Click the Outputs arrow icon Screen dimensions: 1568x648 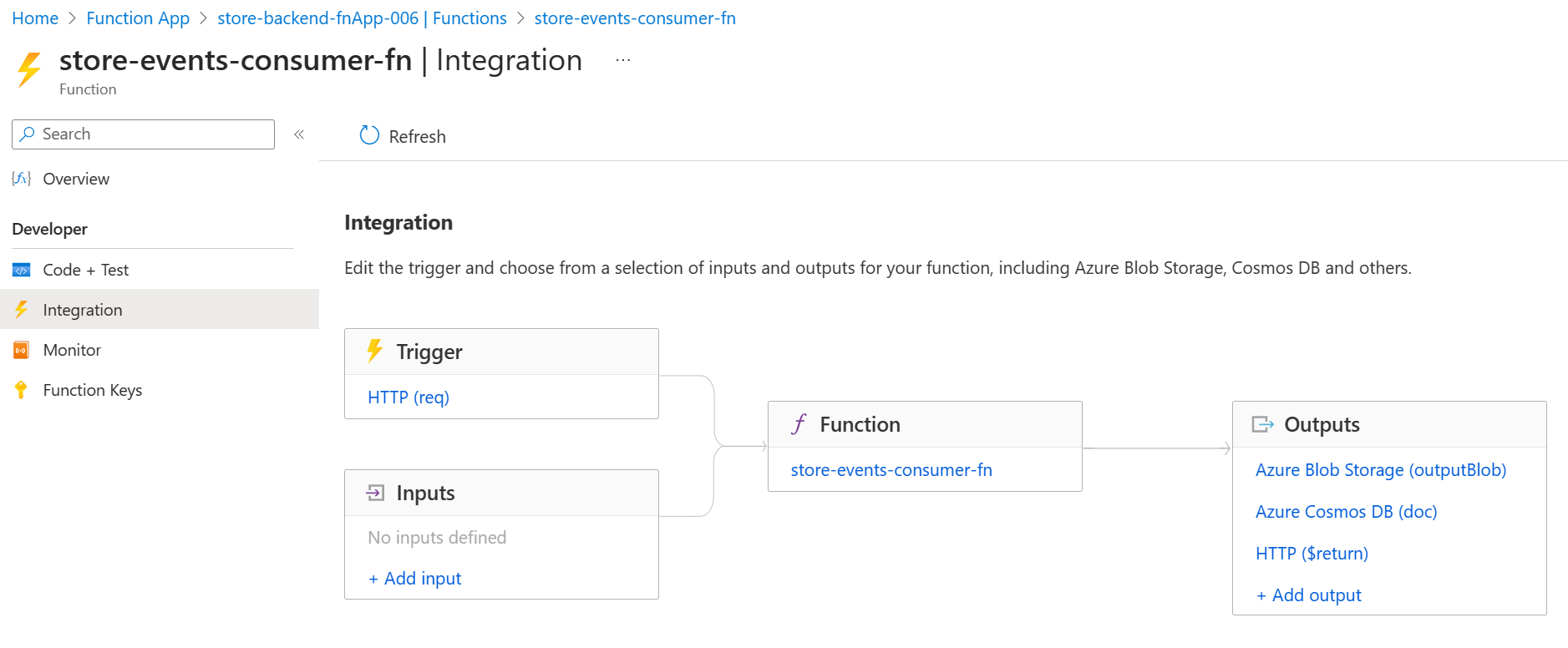[x=1262, y=424]
